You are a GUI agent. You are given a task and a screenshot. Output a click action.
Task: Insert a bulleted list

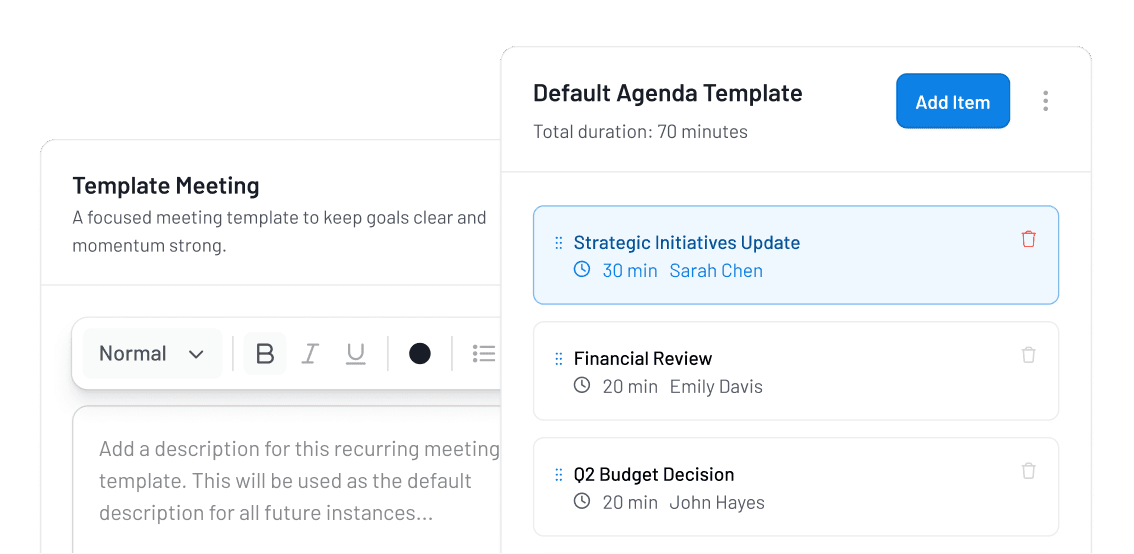click(484, 354)
